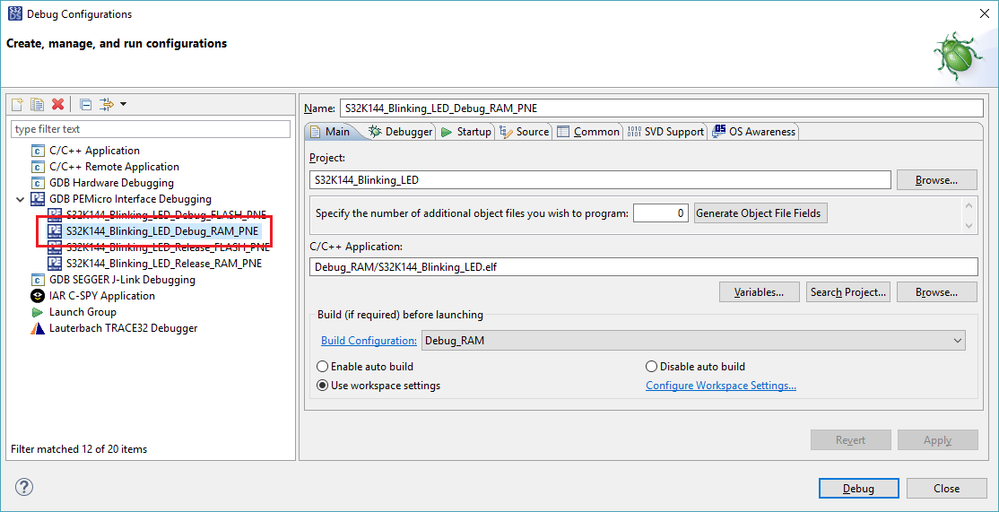Open Configure Workspace Settings link
Screen dimensions: 999x512
[721, 386]
